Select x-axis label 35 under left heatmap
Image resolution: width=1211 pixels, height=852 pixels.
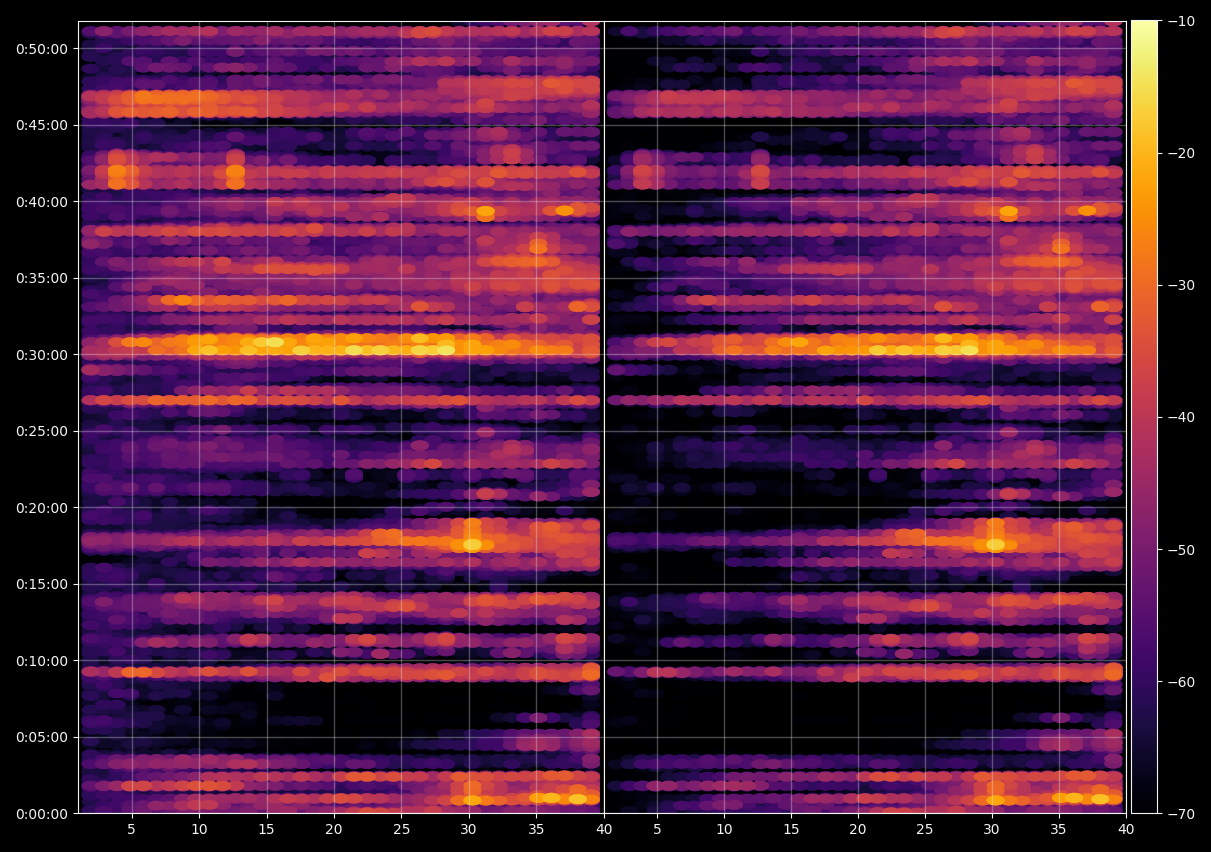(536, 830)
